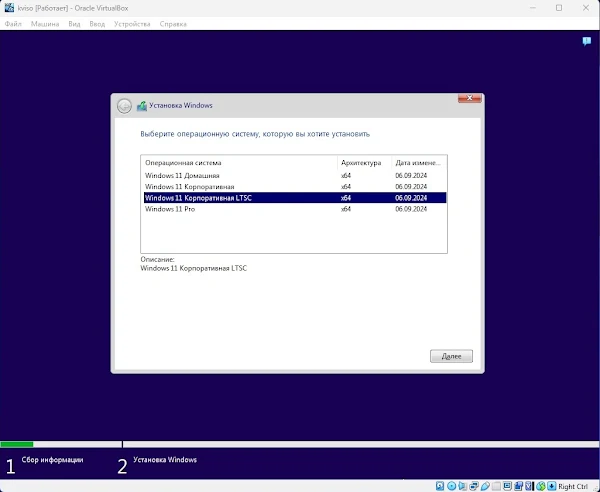
Task: Click the keyboard capture down-arrow indicator
Action: pos(552,486)
